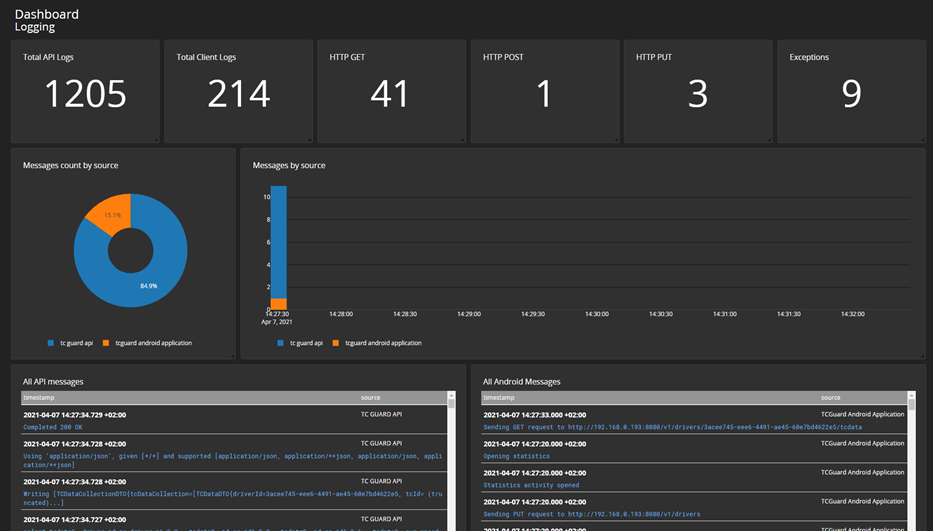Click resize handle of Messages count by source widget
This screenshot has height=531, width=933.
point(233,356)
